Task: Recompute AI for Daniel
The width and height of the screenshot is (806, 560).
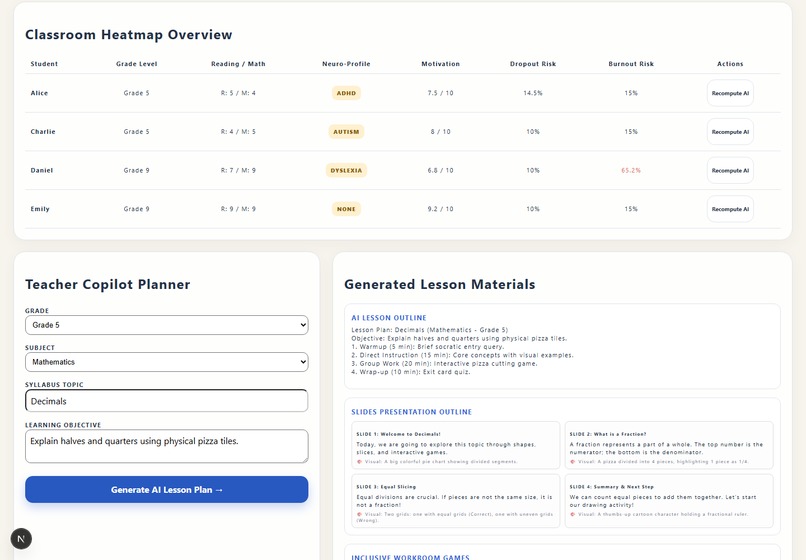Action: point(730,170)
